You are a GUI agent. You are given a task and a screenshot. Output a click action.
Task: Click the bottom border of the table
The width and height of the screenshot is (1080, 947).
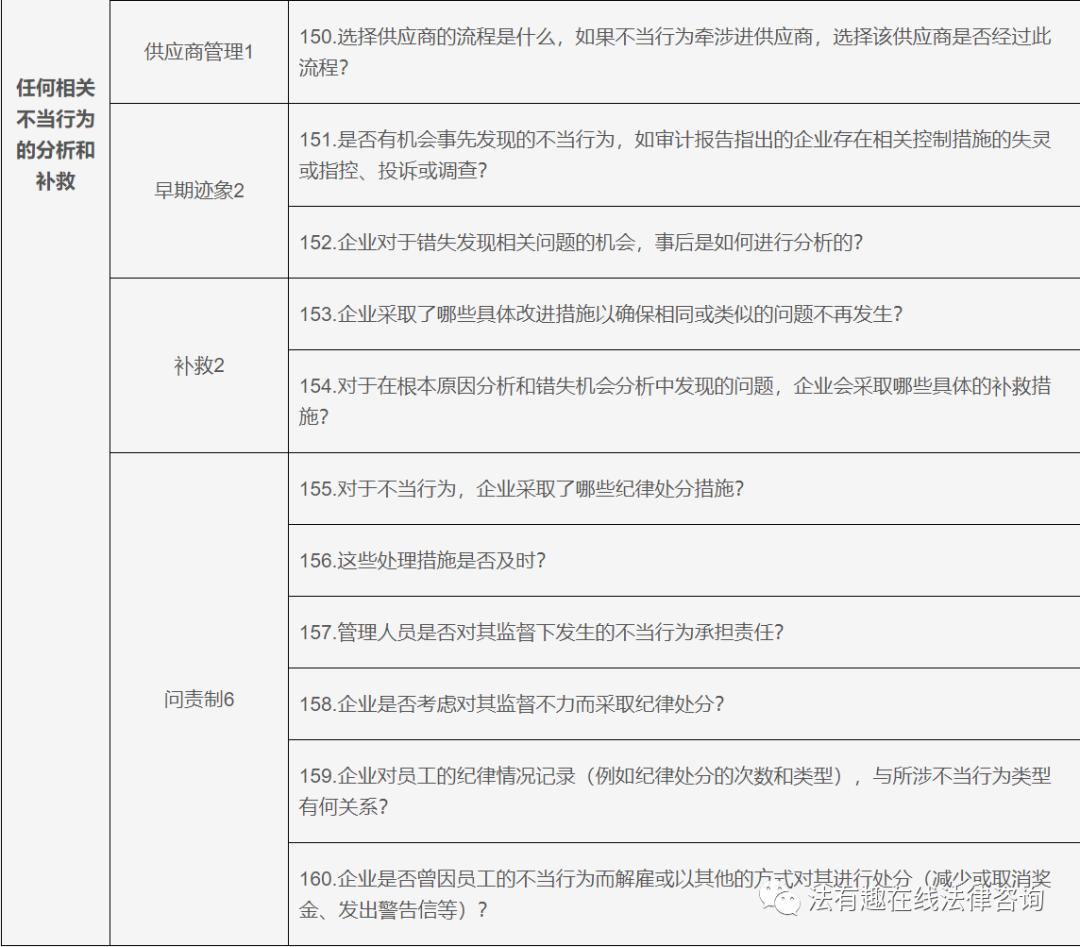tap(540, 944)
